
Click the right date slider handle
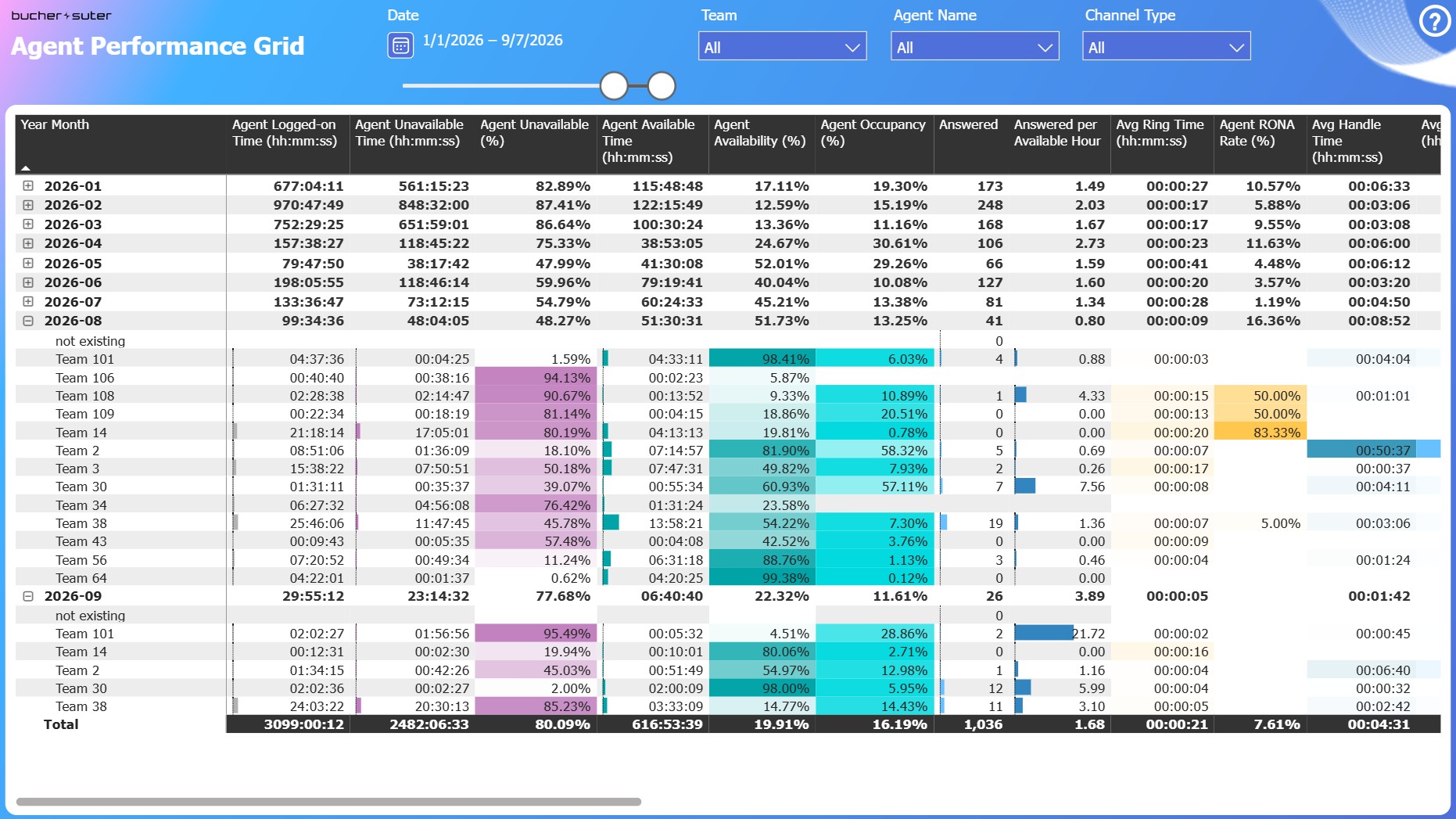pos(662,86)
